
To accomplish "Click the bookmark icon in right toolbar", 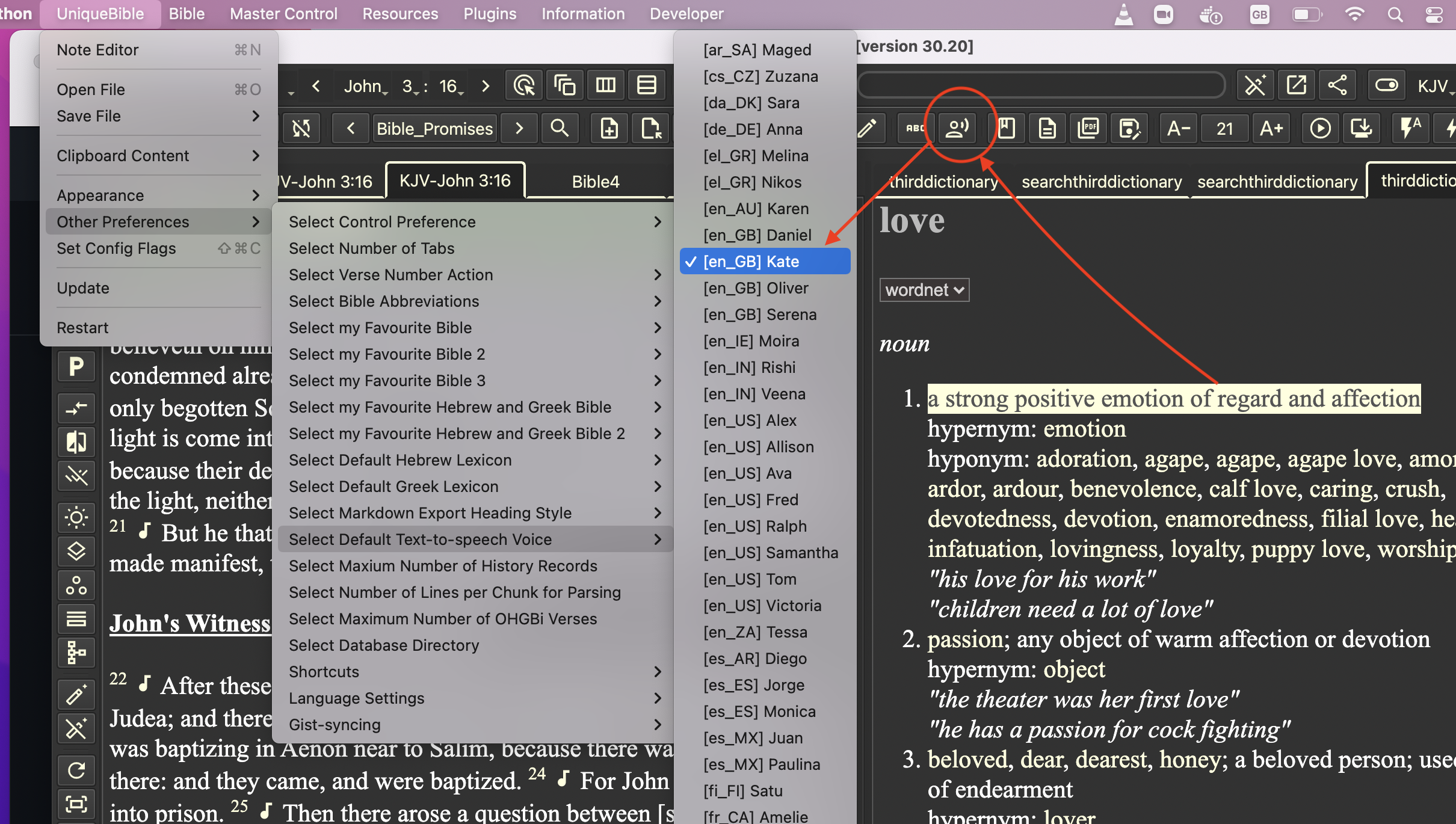I will [1007, 128].
